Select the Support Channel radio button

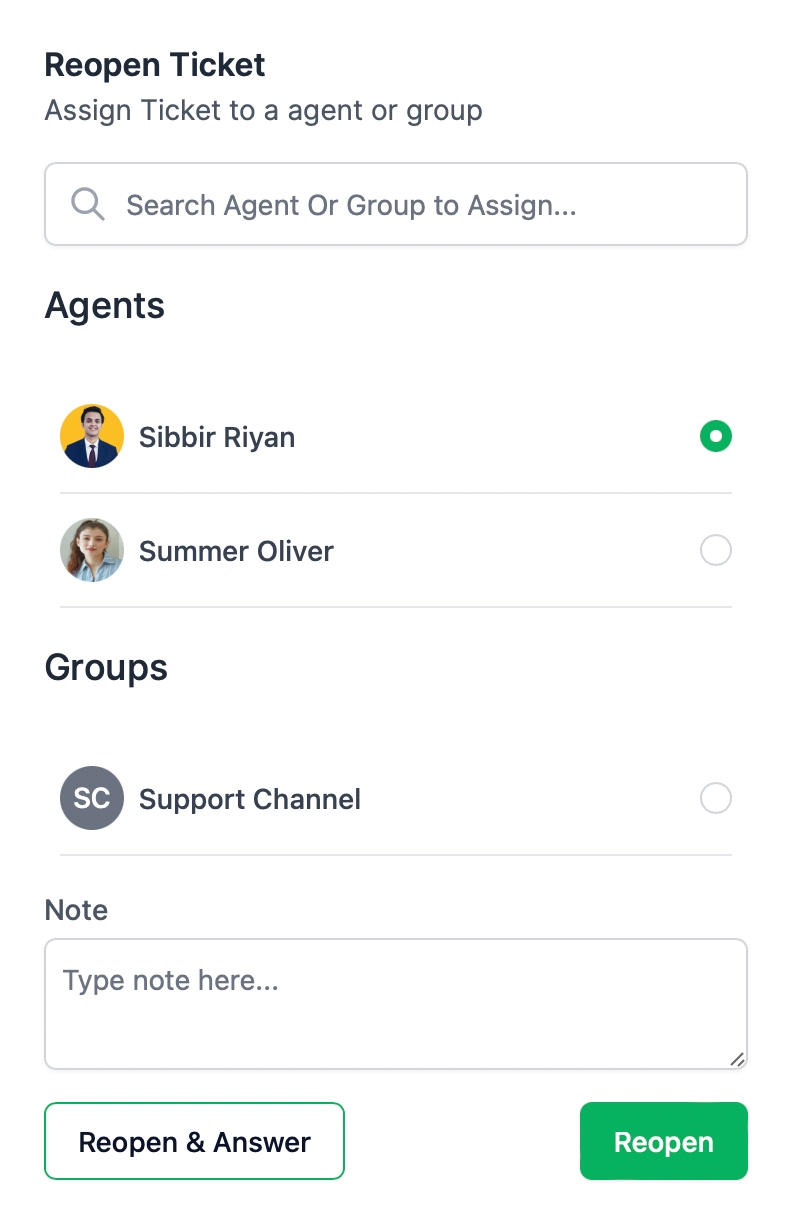[716, 798]
